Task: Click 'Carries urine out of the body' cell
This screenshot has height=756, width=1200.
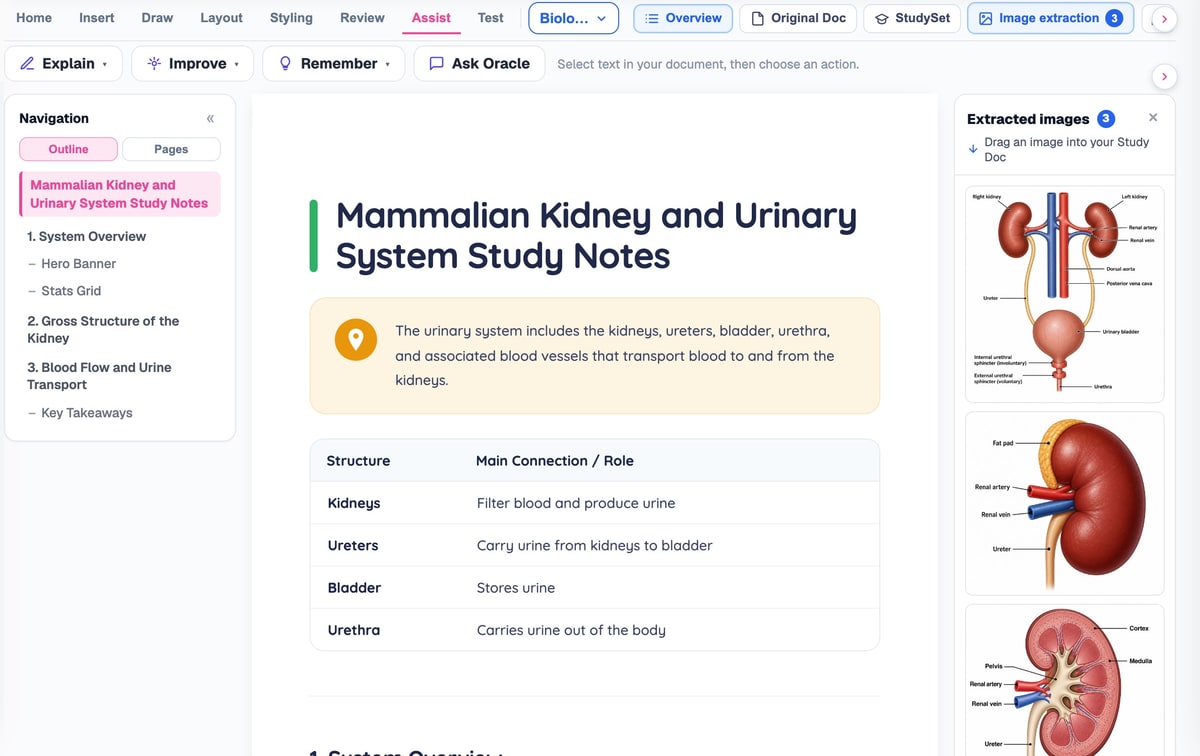Action: pos(571,630)
